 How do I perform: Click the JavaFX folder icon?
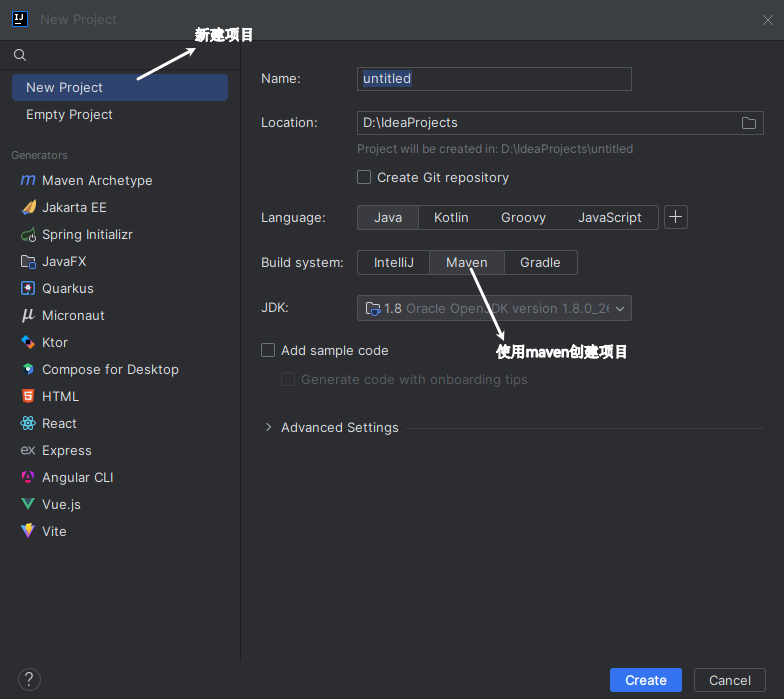28,262
